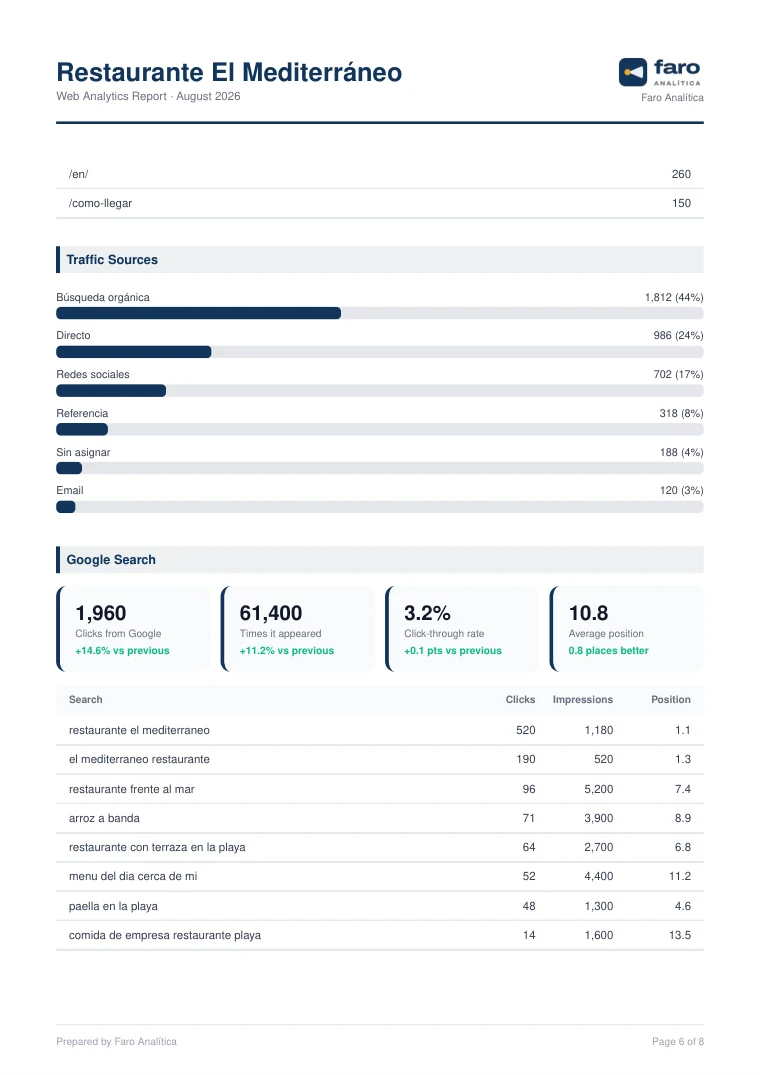Click the 120 (3%) value
760x1075 pixels.
click(x=681, y=490)
